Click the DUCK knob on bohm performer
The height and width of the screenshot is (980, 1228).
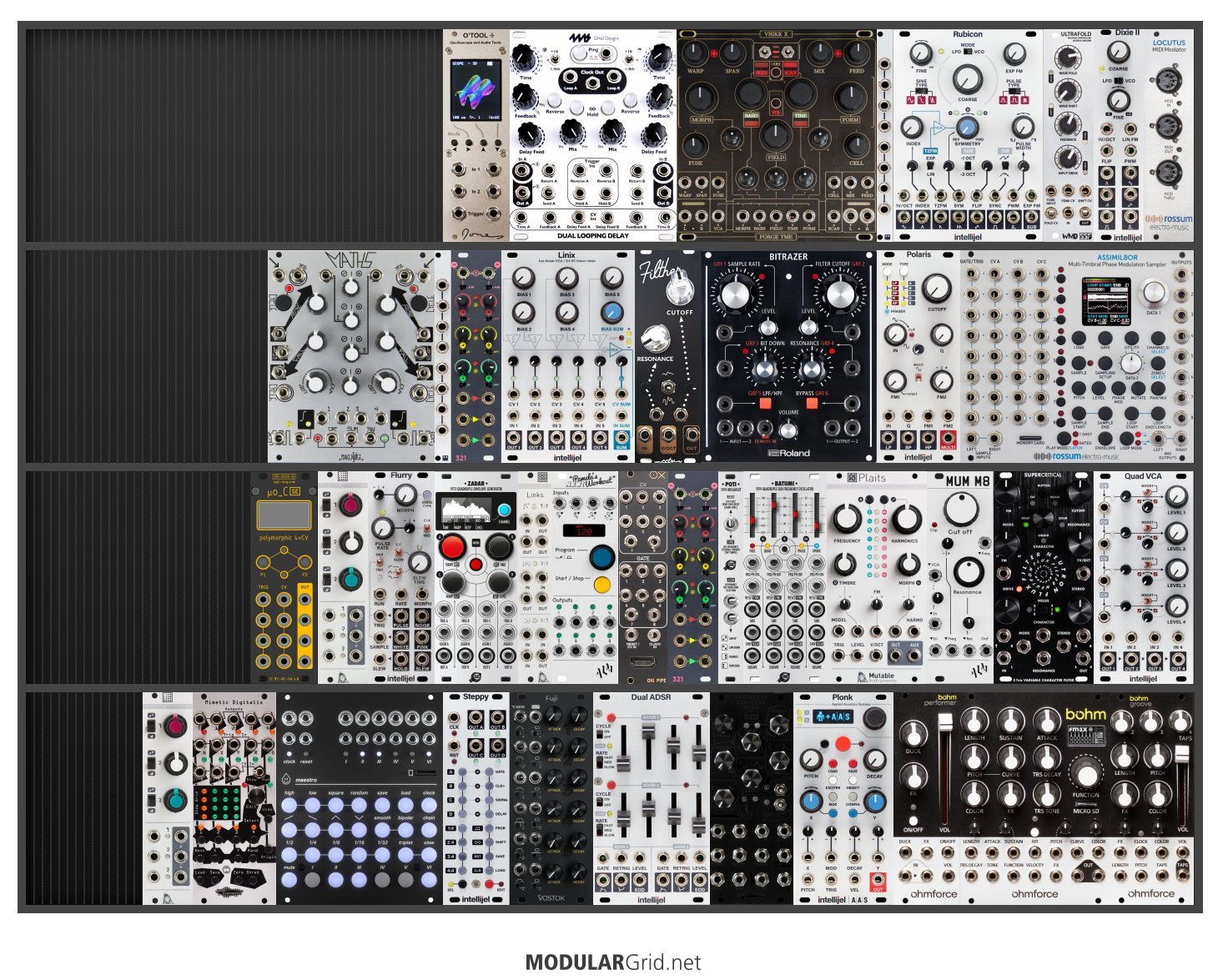[913, 734]
